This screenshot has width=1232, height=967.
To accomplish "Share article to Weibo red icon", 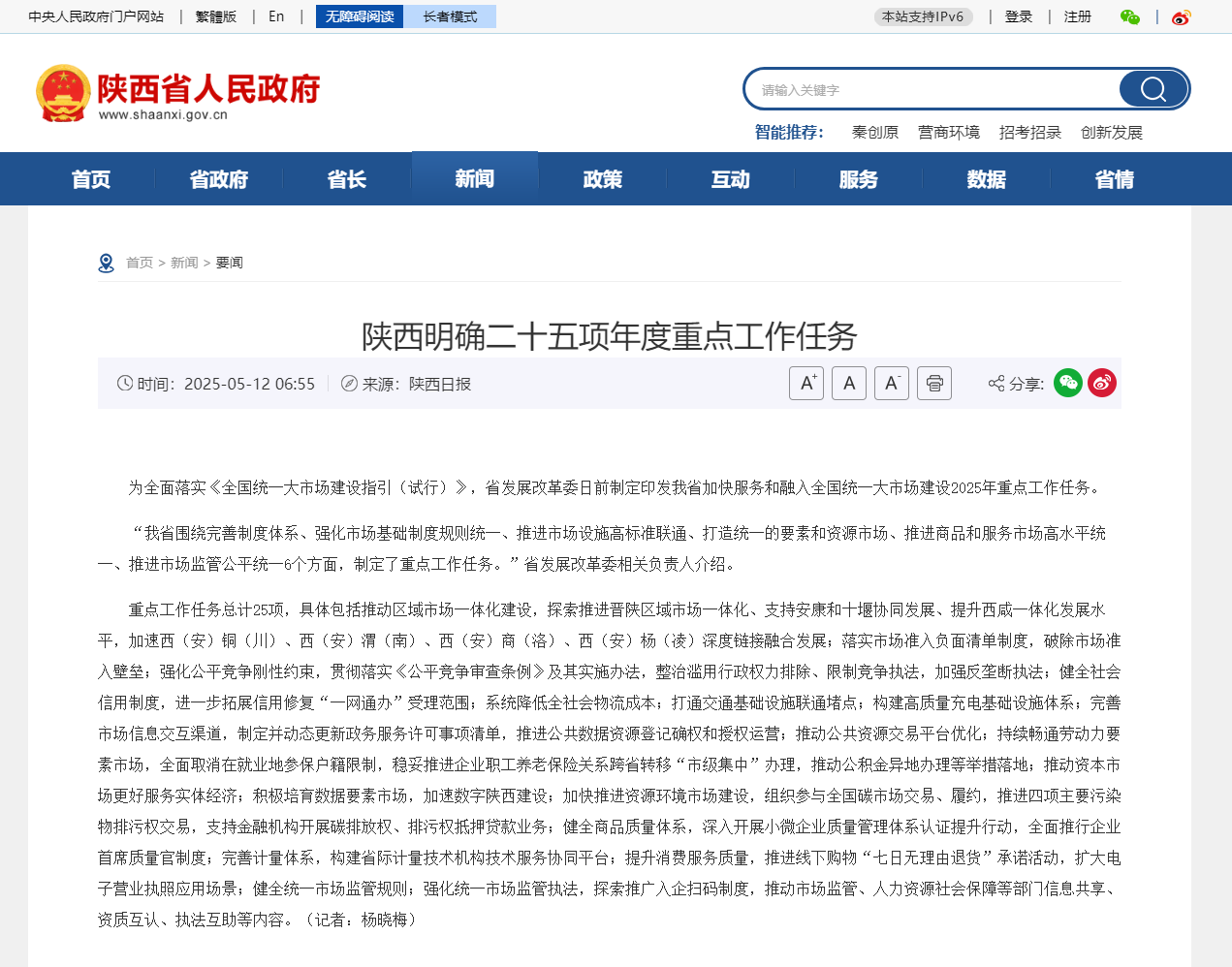I will pos(1102,383).
